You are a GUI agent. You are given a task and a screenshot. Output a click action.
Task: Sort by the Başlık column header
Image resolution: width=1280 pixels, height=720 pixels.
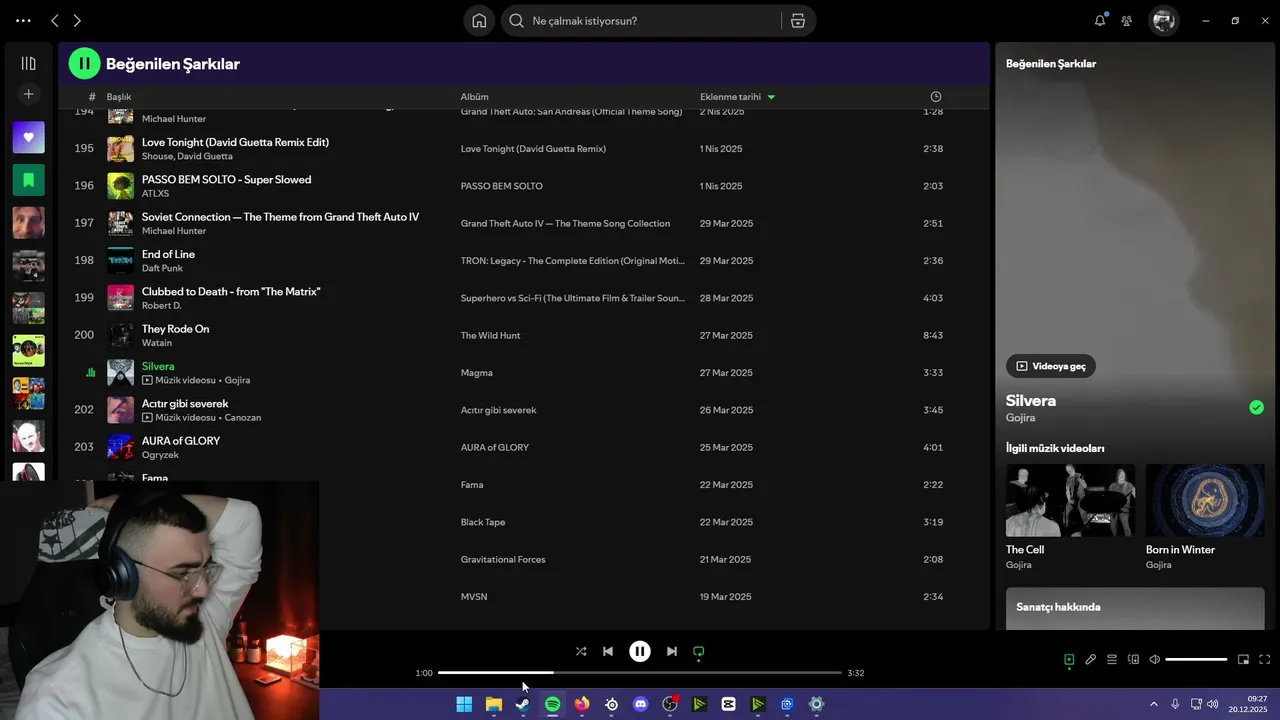tap(119, 97)
